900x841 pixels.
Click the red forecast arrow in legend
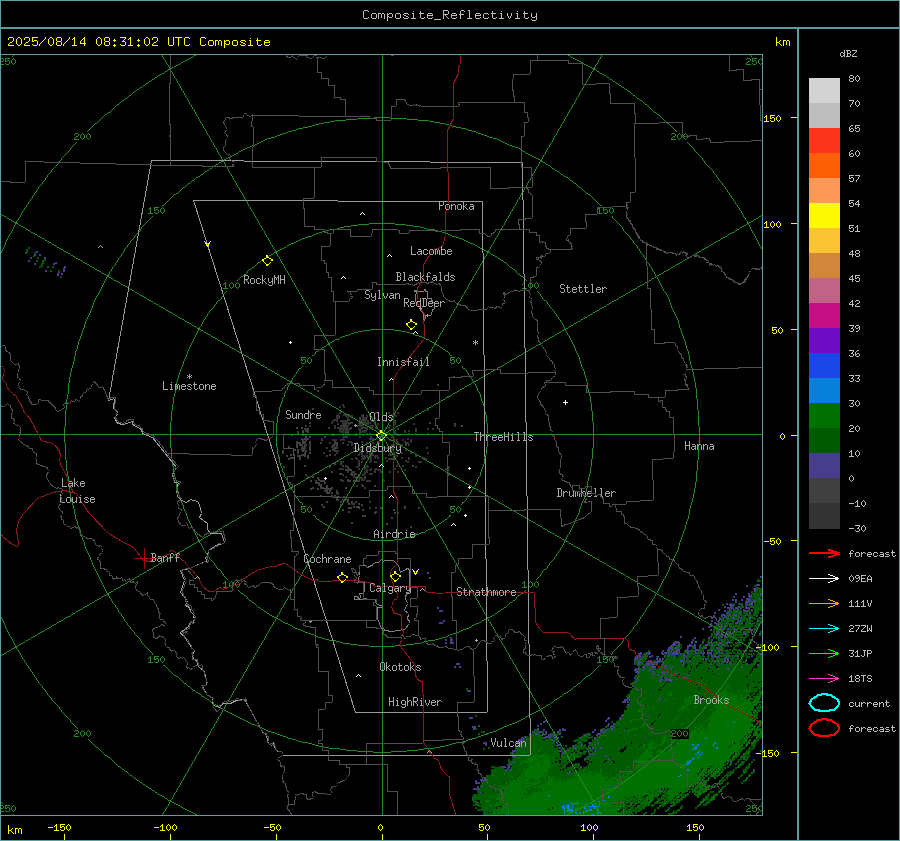[824, 553]
